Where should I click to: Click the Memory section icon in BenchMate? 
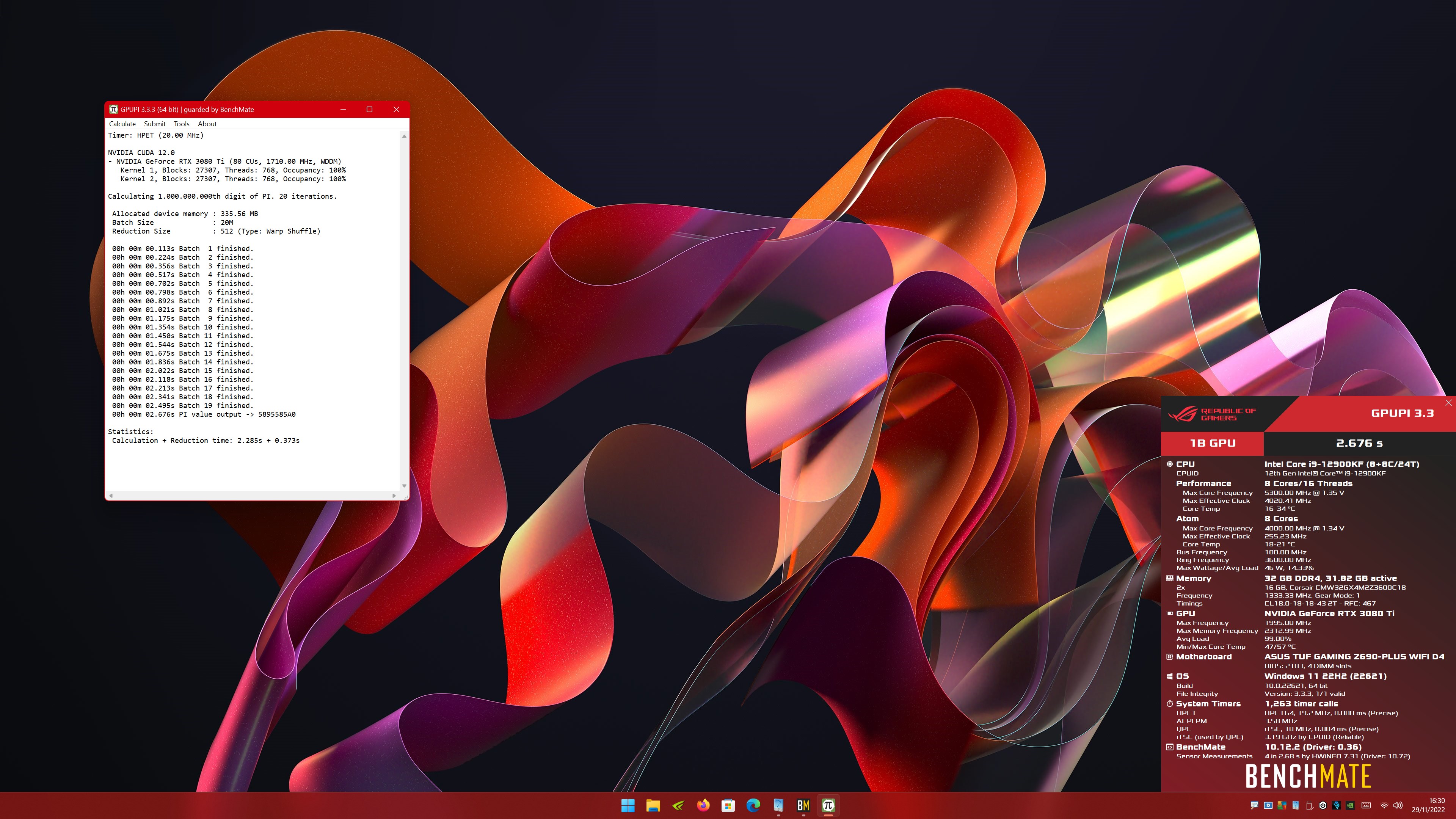1169,578
